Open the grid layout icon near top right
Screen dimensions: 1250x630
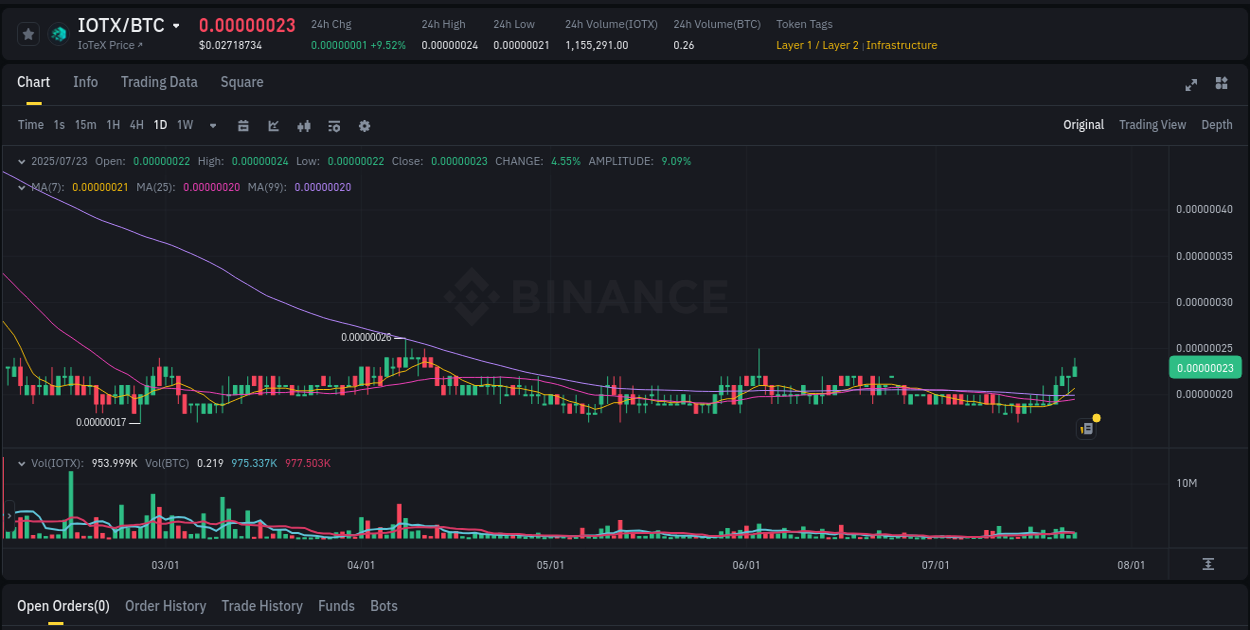[x=1222, y=85]
